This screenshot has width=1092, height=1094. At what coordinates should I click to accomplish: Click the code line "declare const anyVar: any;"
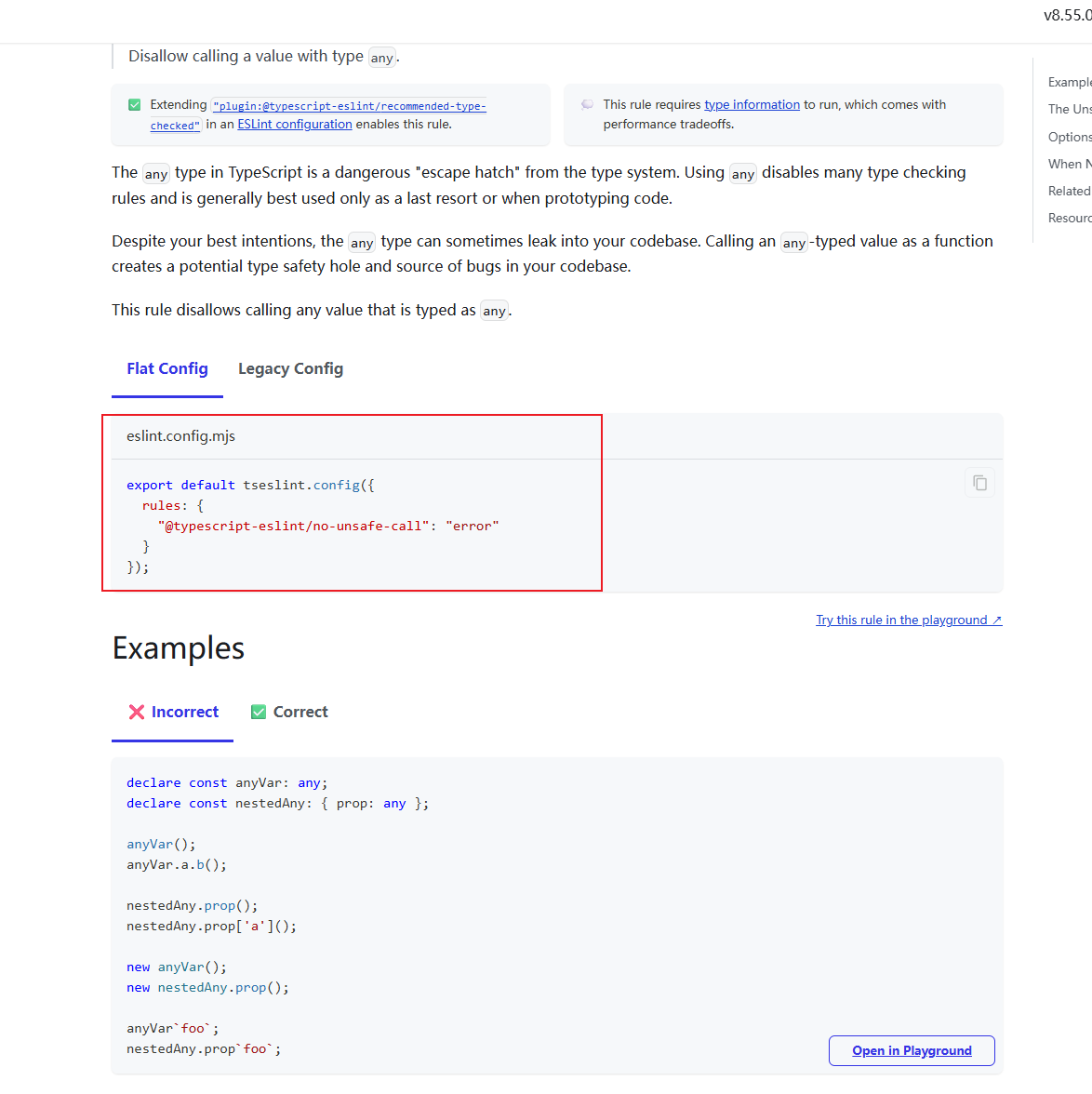pos(227,783)
